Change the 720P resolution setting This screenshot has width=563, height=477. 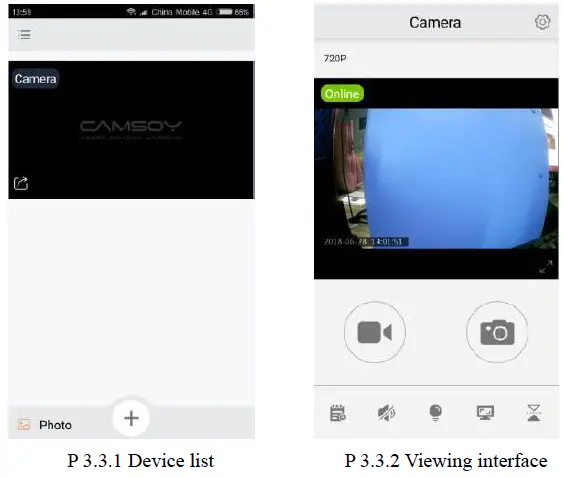coord(335,58)
